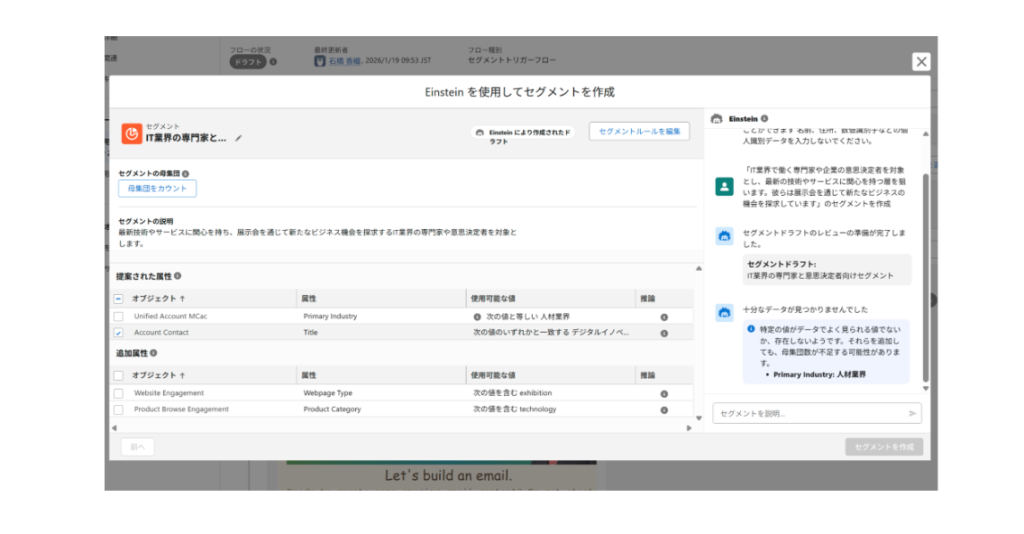The image size is (1024, 534).
Task: Click horizontal scroll right arrow
Action: click(x=688, y=428)
